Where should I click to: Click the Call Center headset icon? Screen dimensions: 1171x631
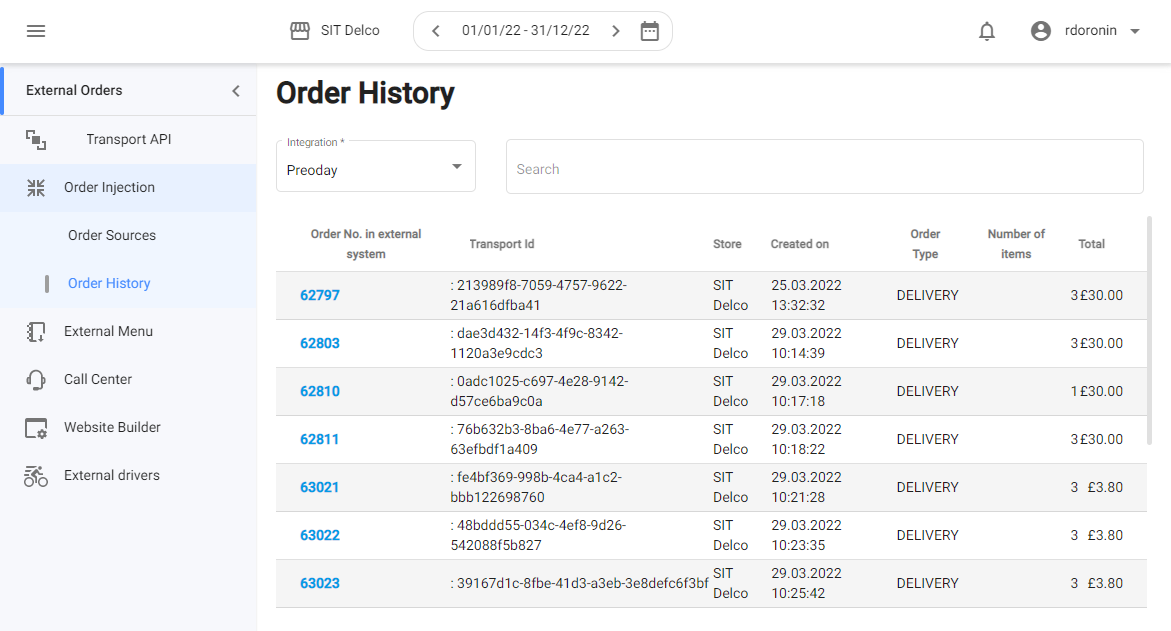click(x=36, y=380)
